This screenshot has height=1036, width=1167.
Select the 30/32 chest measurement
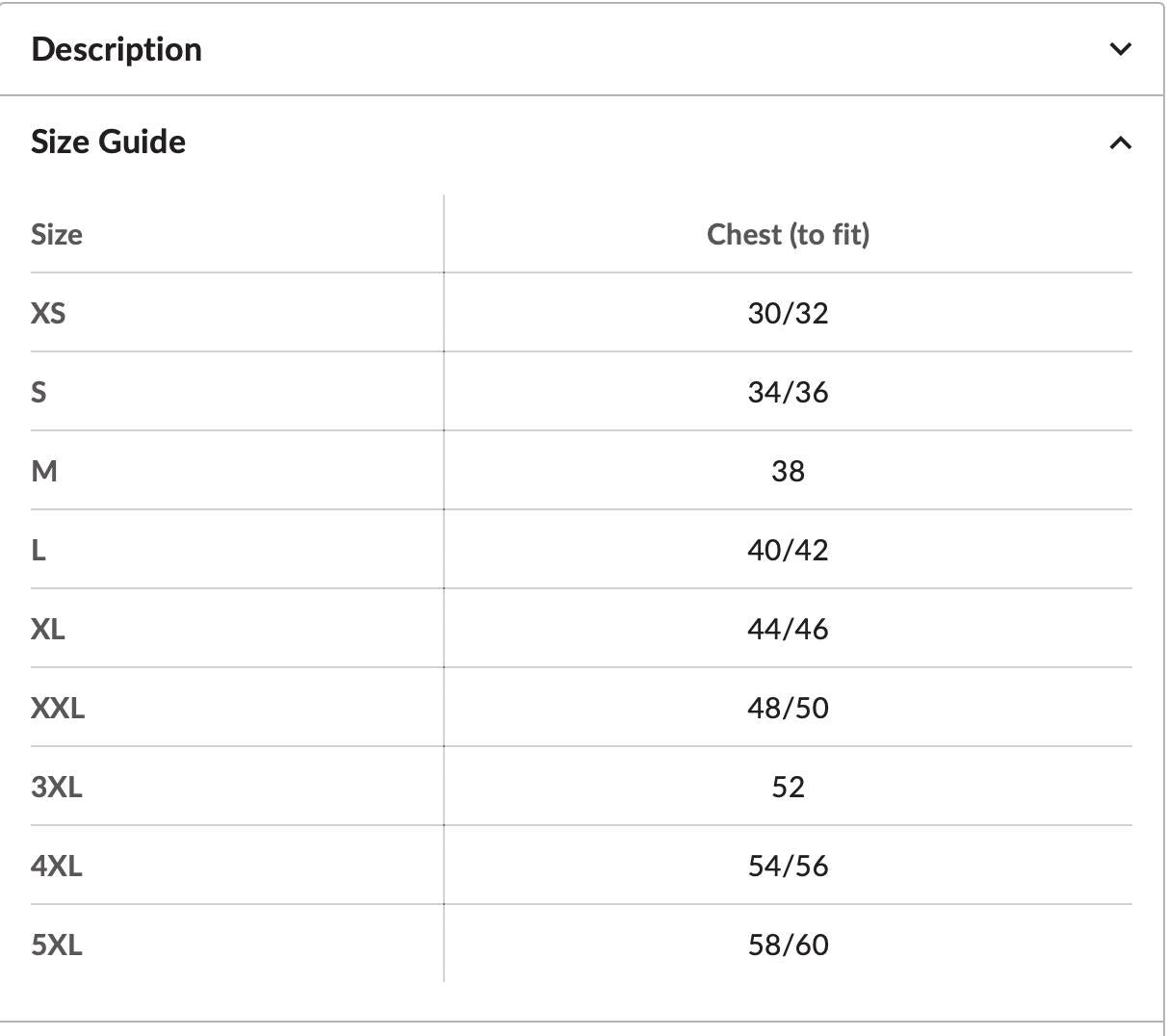pyautogui.click(x=788, y=313)
